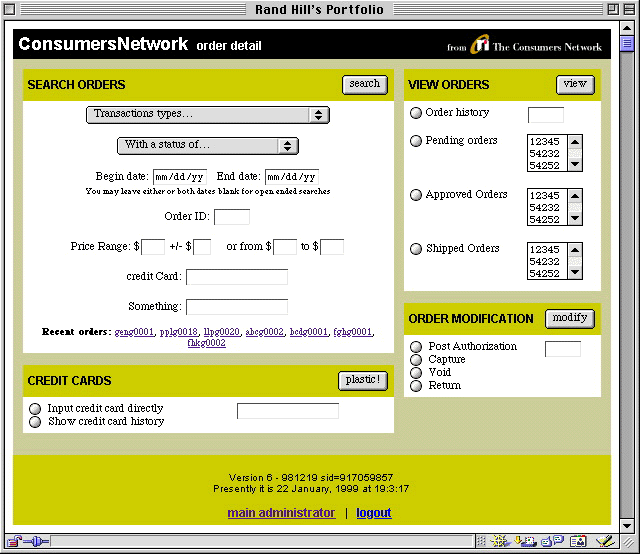The image size is (640, 554).
Task: Click Approved Orders list down arrow
Action: (x=575, y=218)
